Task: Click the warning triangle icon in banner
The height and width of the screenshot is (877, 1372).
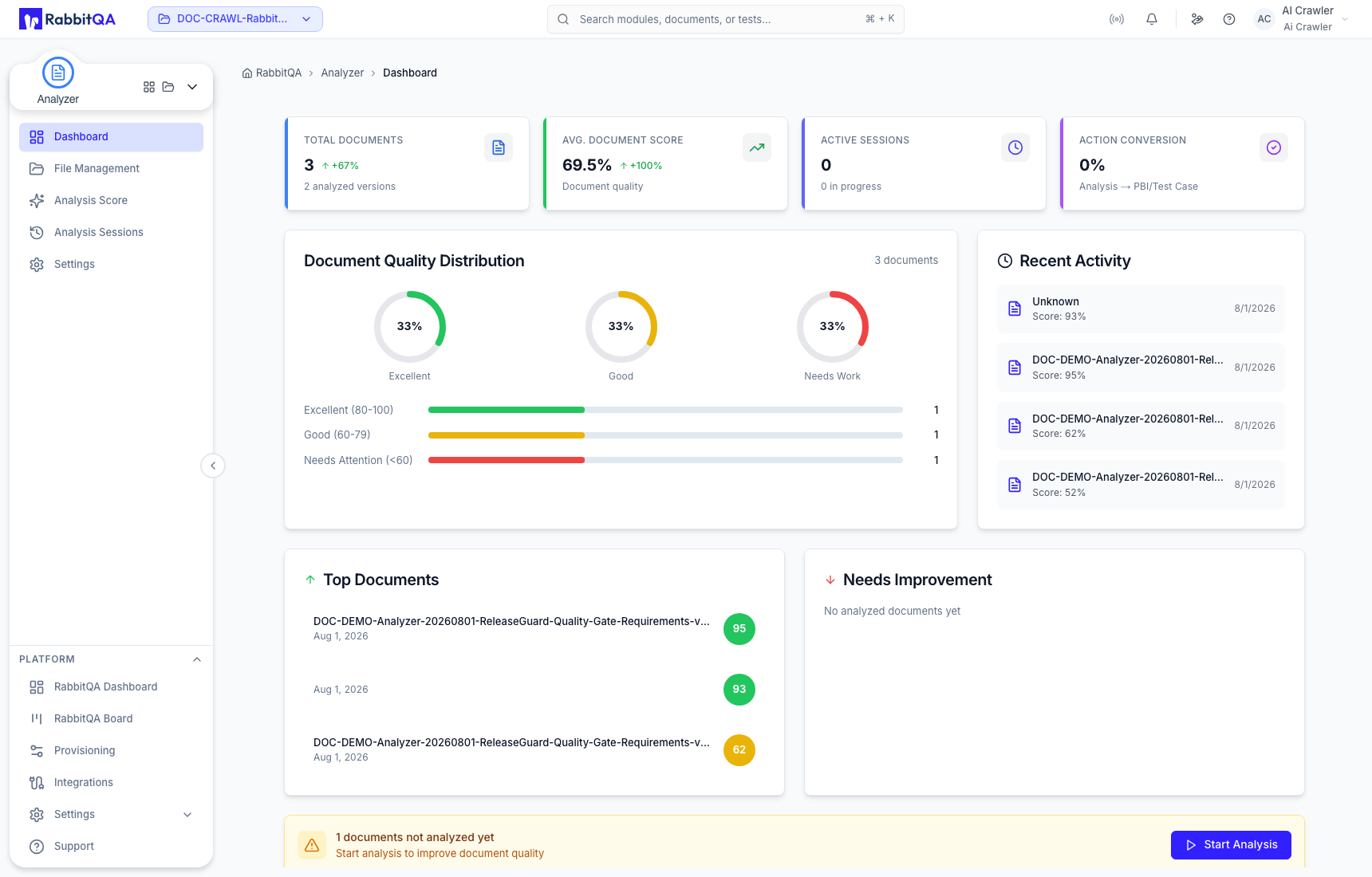Action: 312,845
